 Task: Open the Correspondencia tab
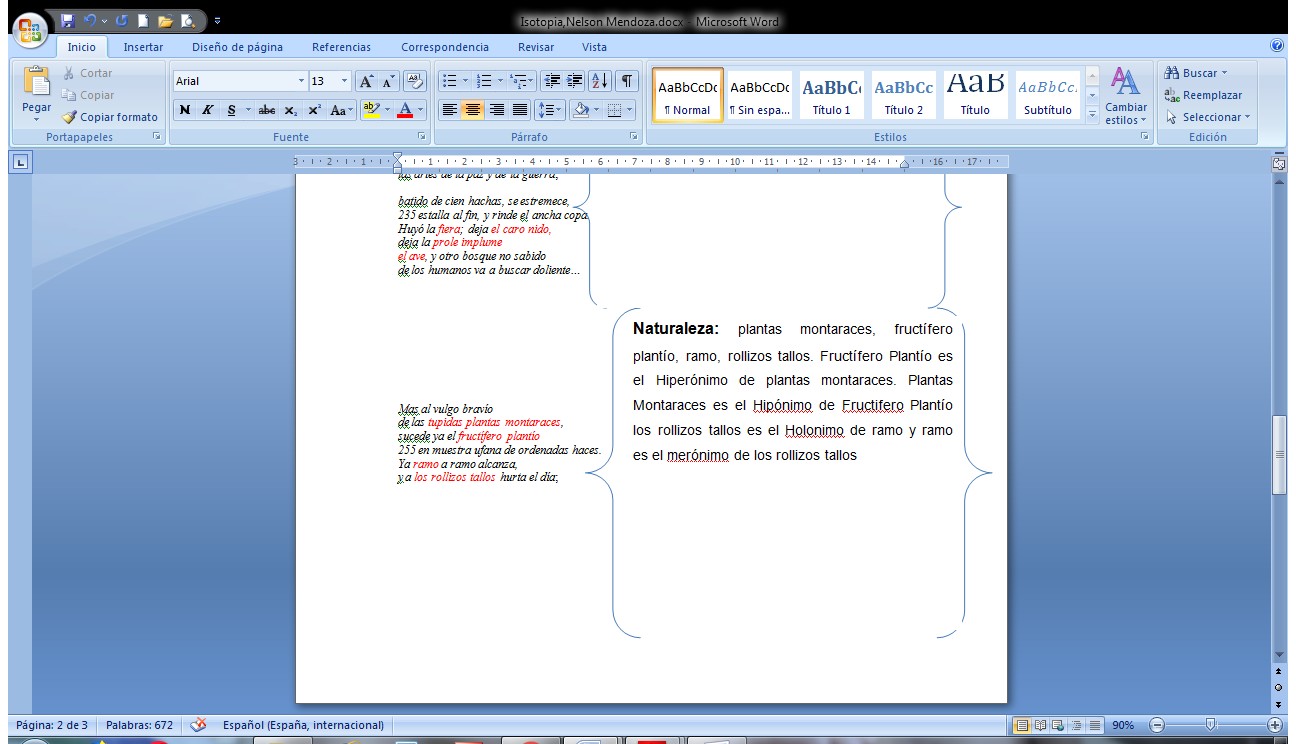(445, 47)
